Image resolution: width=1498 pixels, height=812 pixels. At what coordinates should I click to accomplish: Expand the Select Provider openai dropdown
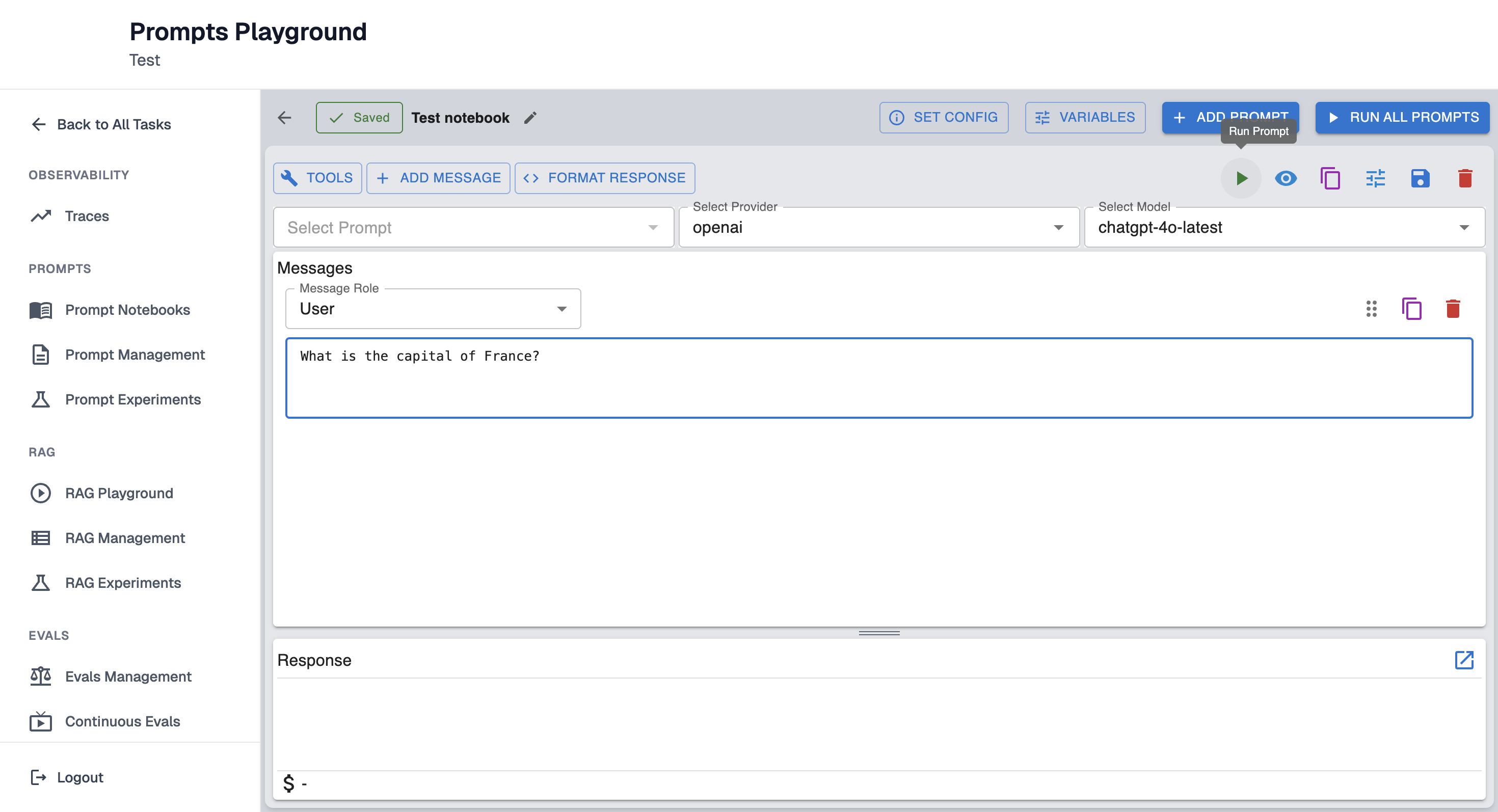tap(878, 227)
